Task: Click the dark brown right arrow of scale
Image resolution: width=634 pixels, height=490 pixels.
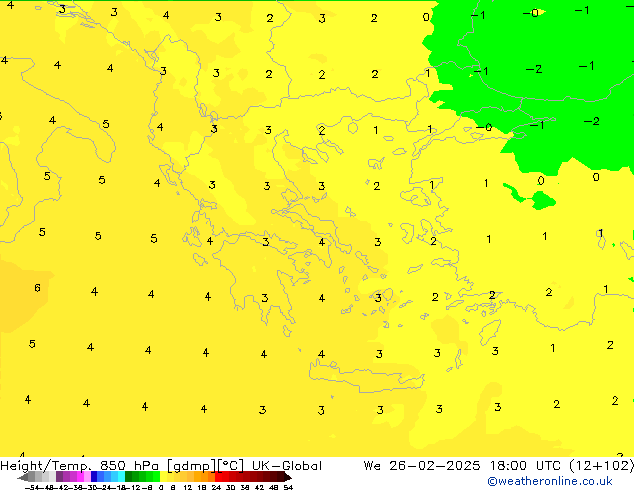Action: coord(288,477)
